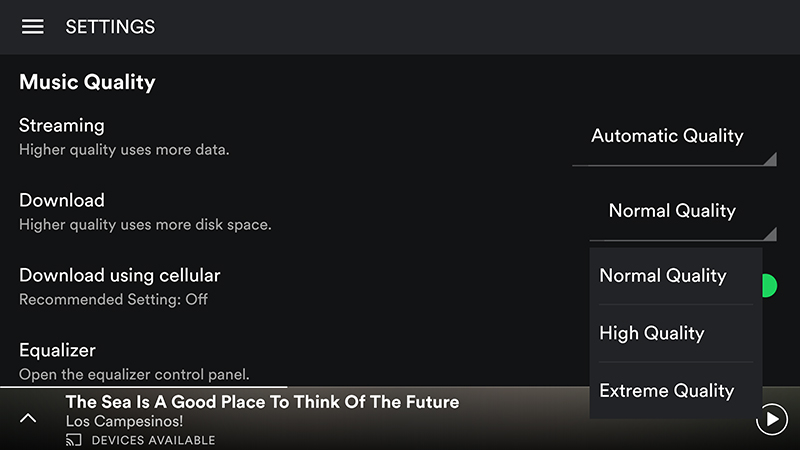Open the devices available cast icon
Image resolution: width=800 pixels, height=450 pixels.
point(73,440)
